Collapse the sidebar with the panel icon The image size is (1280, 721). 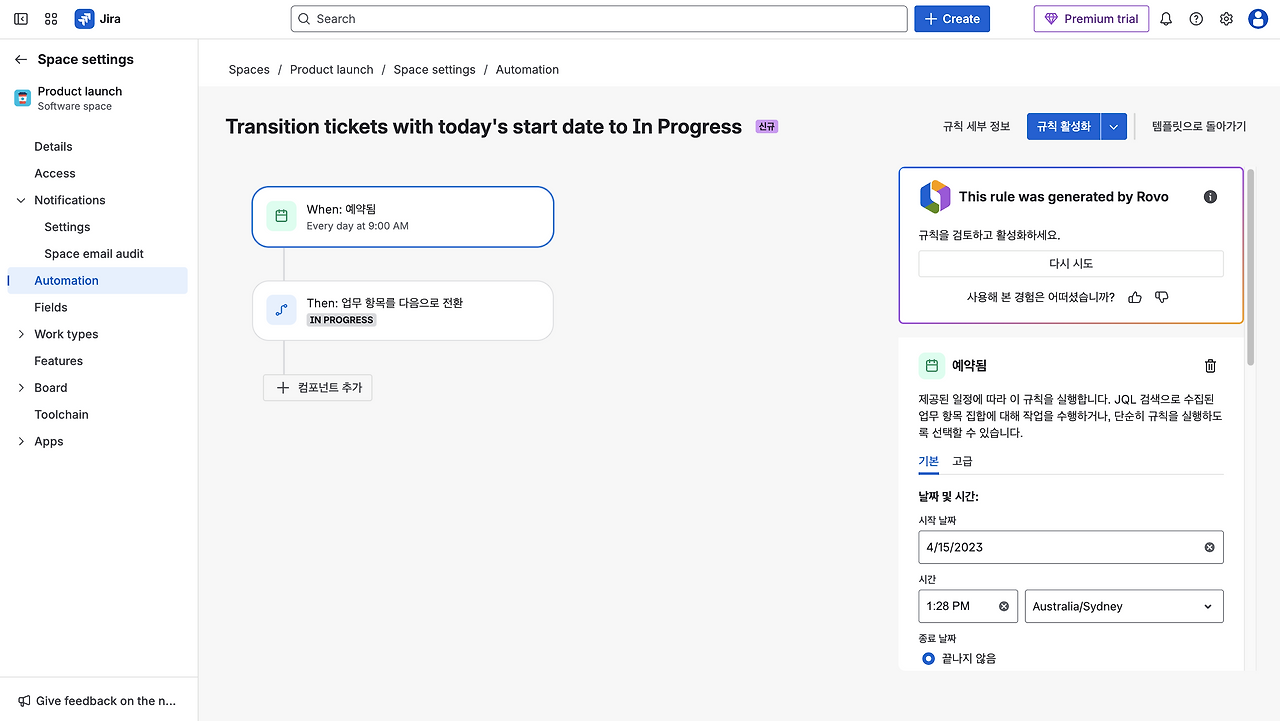(21, 19)
